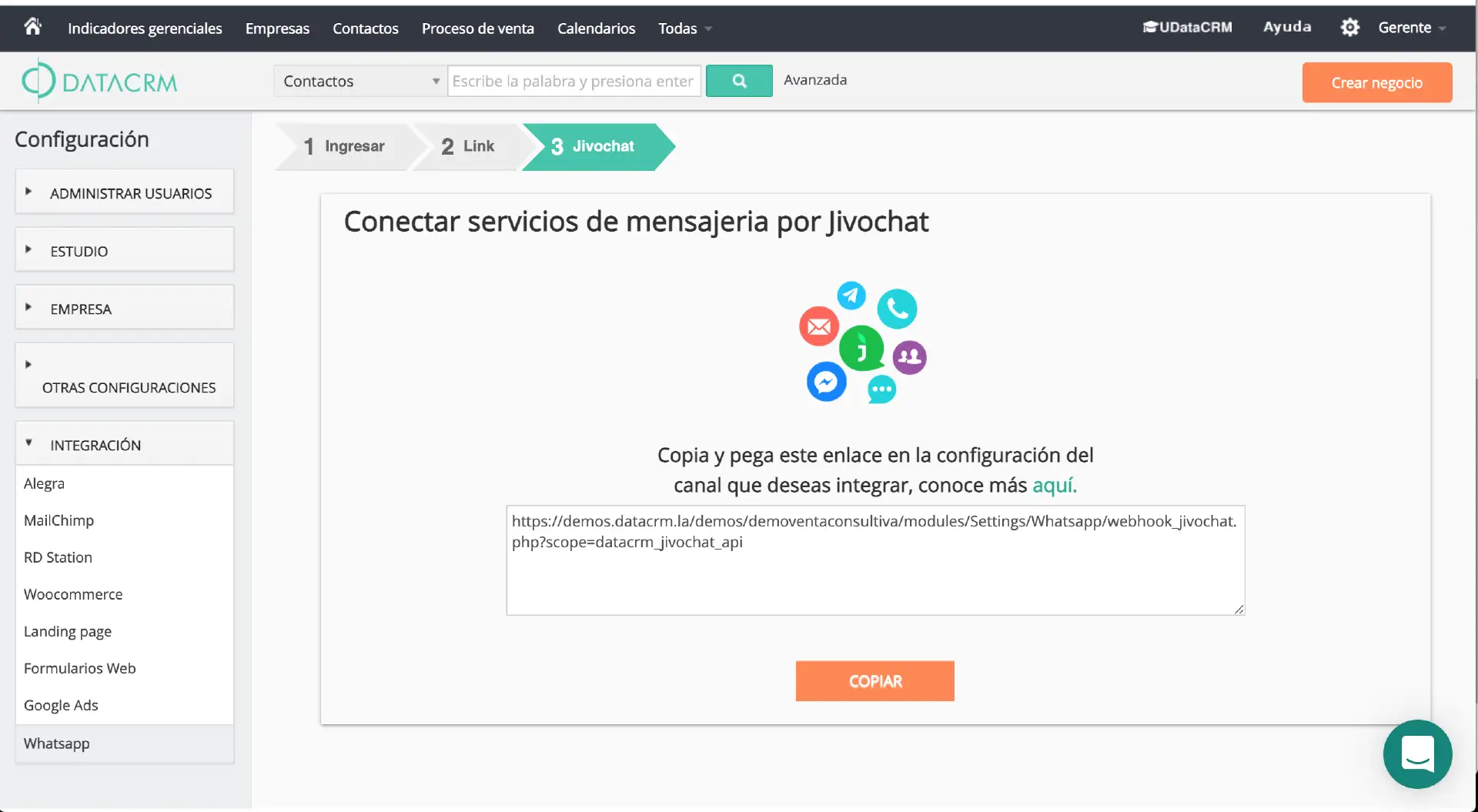The image size is (1478, 812).
Task: Expand the Estudio section
Action: point(125,249)
